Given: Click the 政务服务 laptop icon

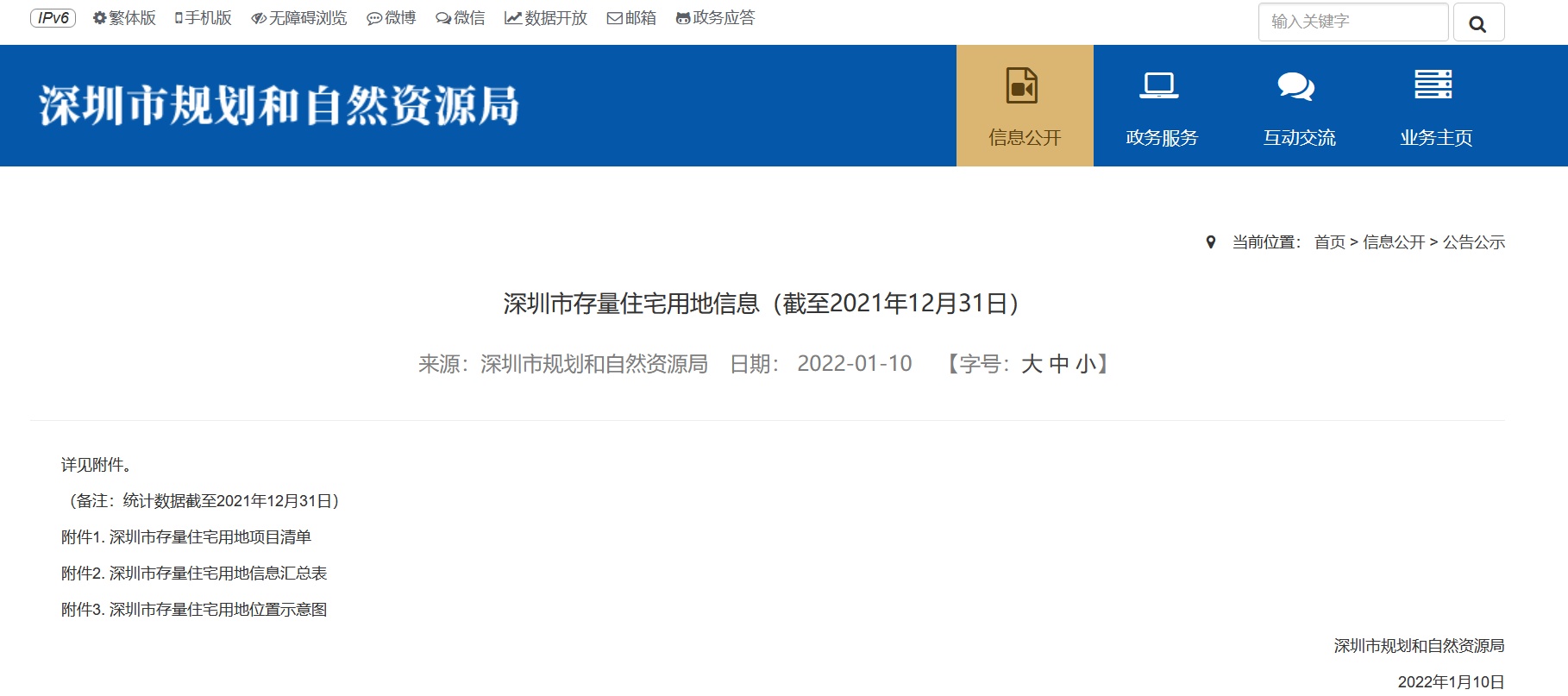Looking at the screenshot, I should (1159, 85).
